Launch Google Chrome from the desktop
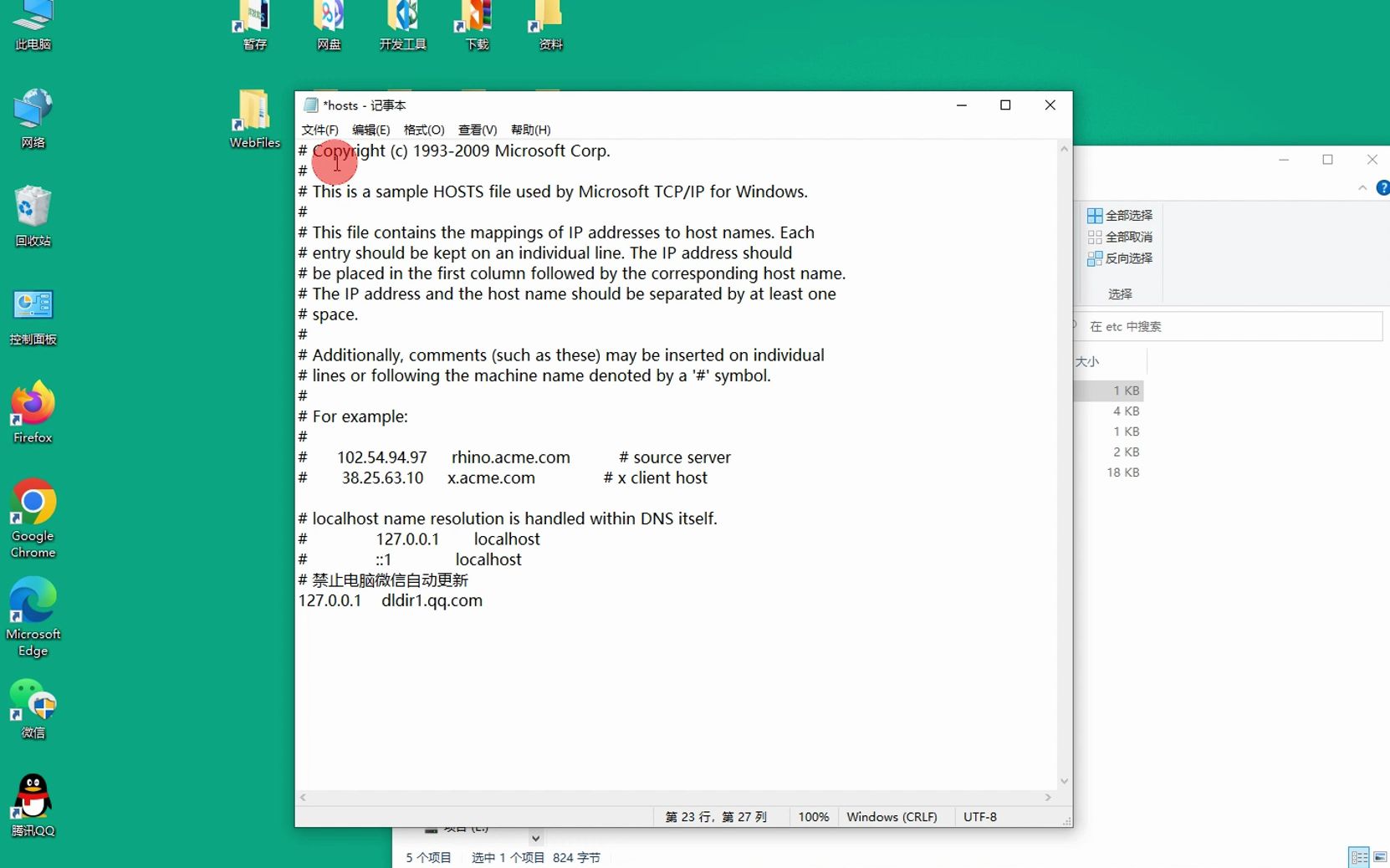Viewport: 1390px width, 868px height. click(33, 518)
